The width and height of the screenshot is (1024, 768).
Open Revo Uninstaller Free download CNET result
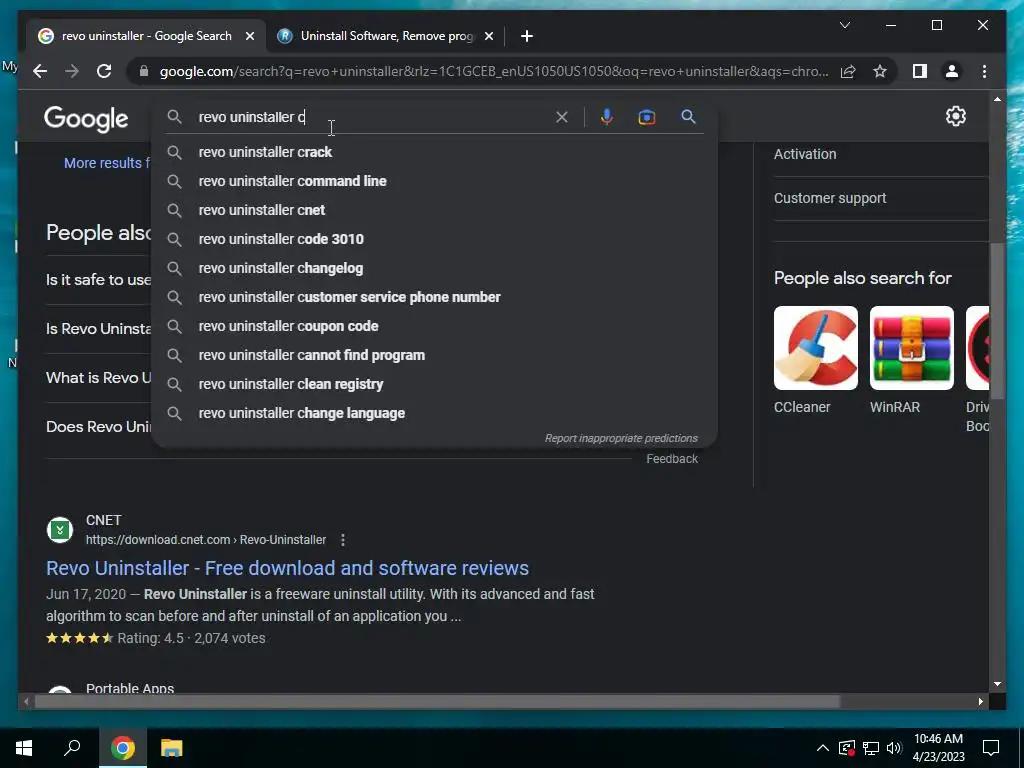point(287,568)
